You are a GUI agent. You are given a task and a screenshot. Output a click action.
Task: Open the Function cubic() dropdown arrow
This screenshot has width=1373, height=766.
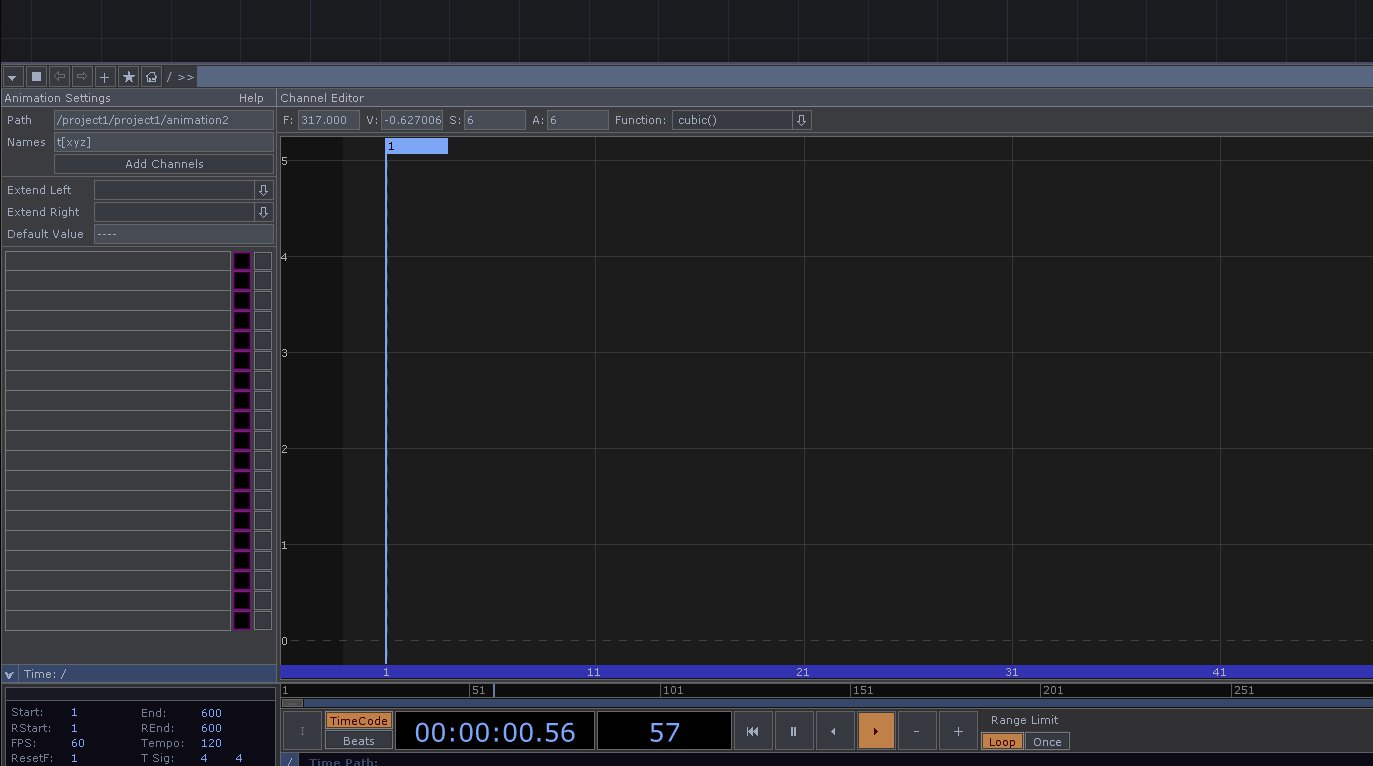coord(801,120)
